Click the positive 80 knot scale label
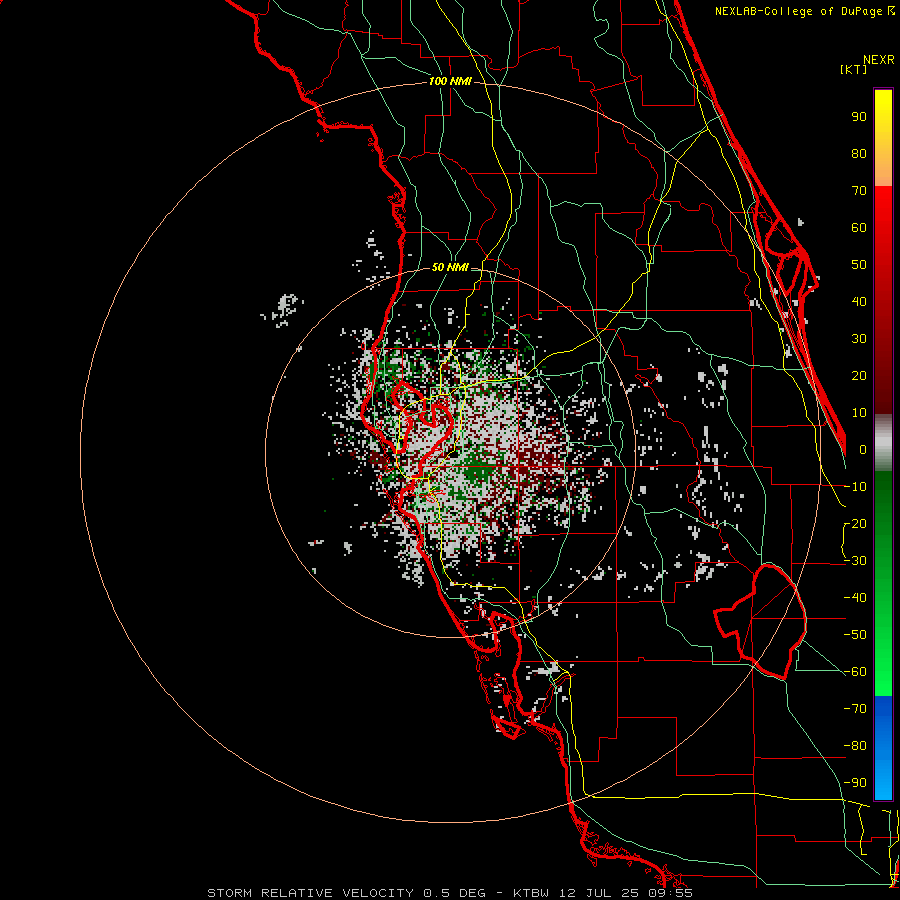 click(859, 154)
